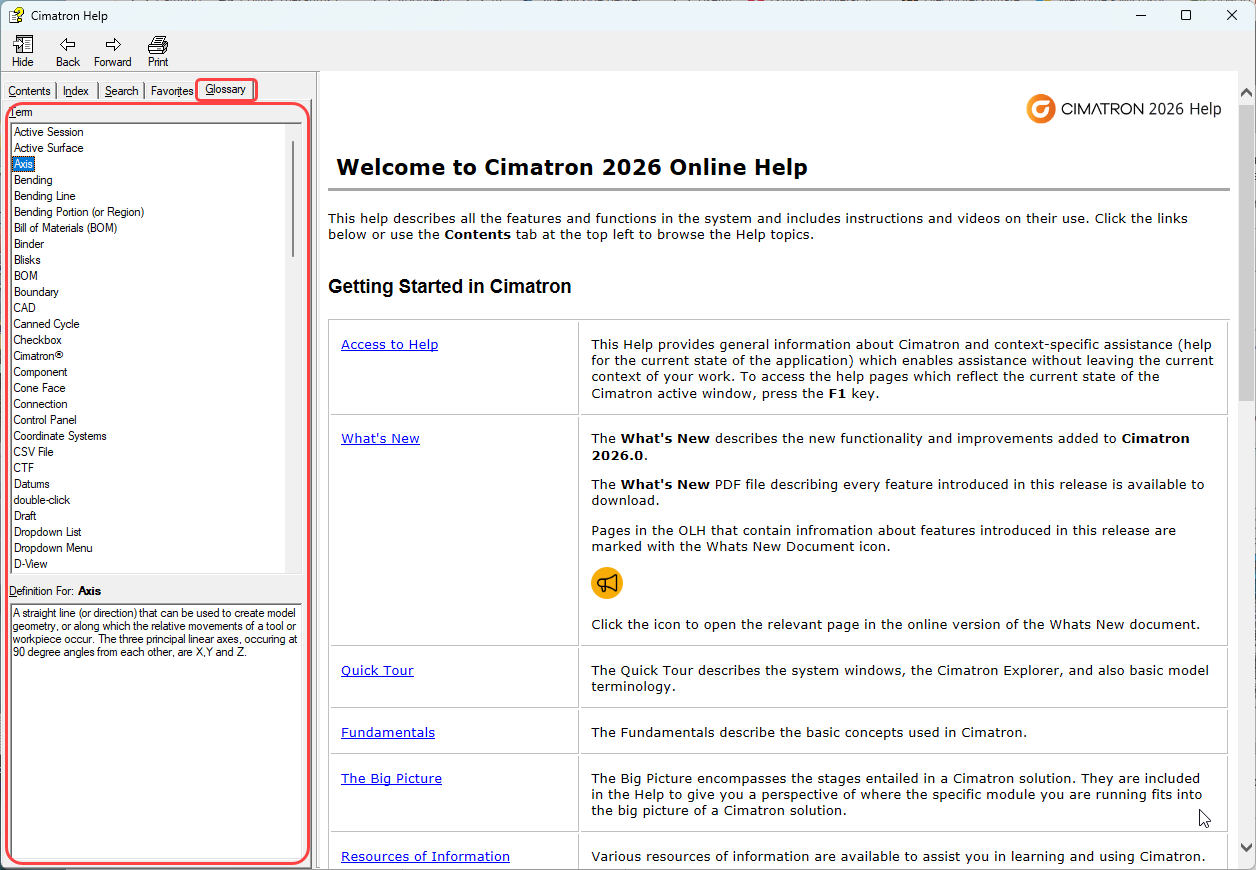Click inside the Axis definition text box
1256x870 pixels.
[156, 731]
